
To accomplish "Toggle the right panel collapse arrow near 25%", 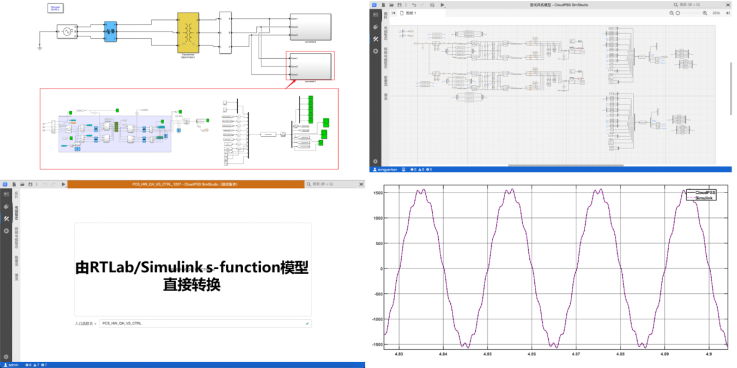I will pyautogui.click(x=728, y=13).
